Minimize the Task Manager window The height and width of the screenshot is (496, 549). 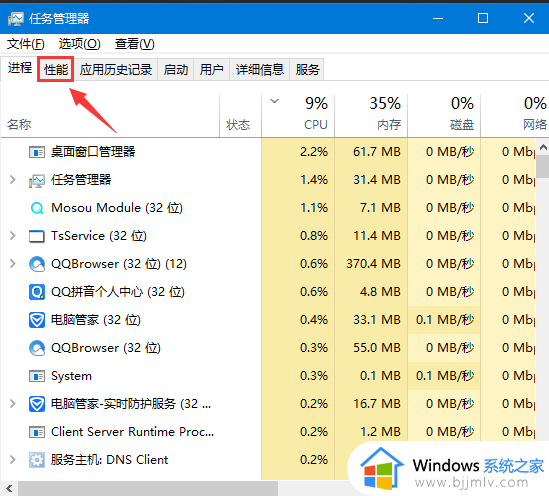tap(438, 18)
